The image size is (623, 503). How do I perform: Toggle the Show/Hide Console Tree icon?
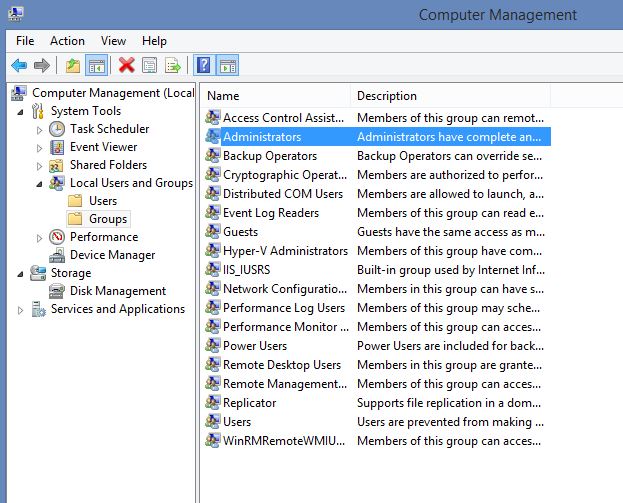point(97,65)
